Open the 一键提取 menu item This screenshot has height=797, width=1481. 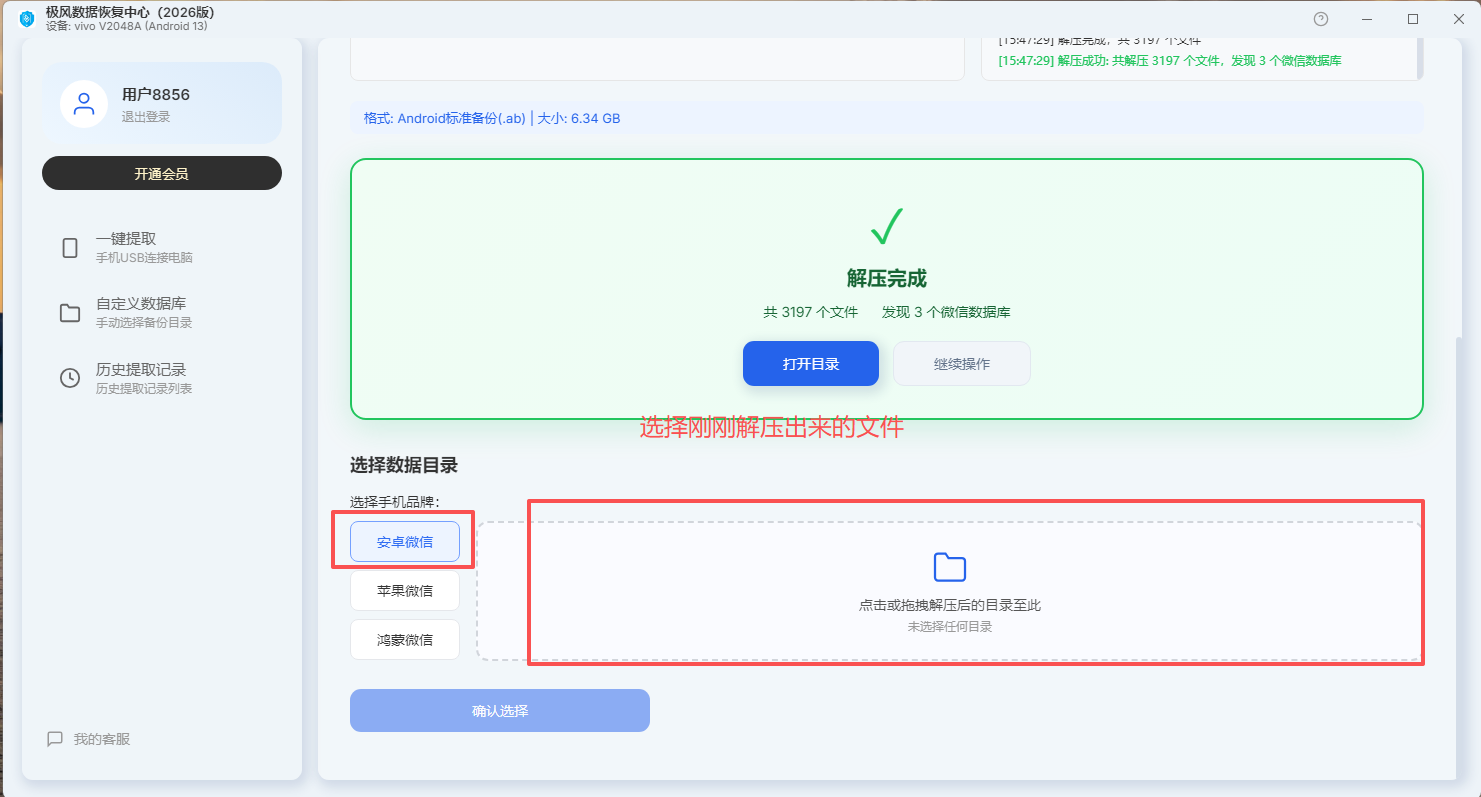(x=162, y=248)
